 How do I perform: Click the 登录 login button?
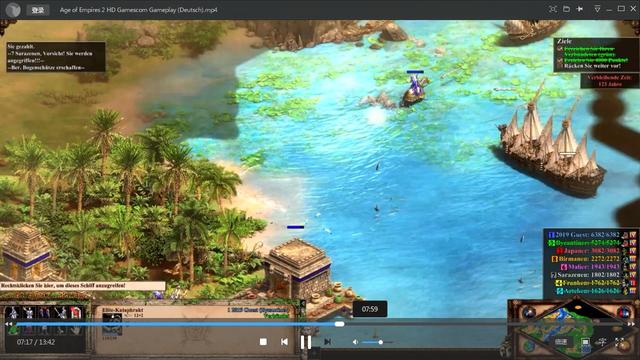(x=38, y=10)
